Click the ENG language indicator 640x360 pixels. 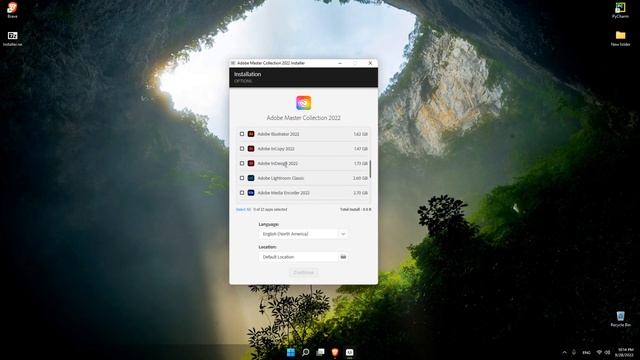click(x=587, y=352)
